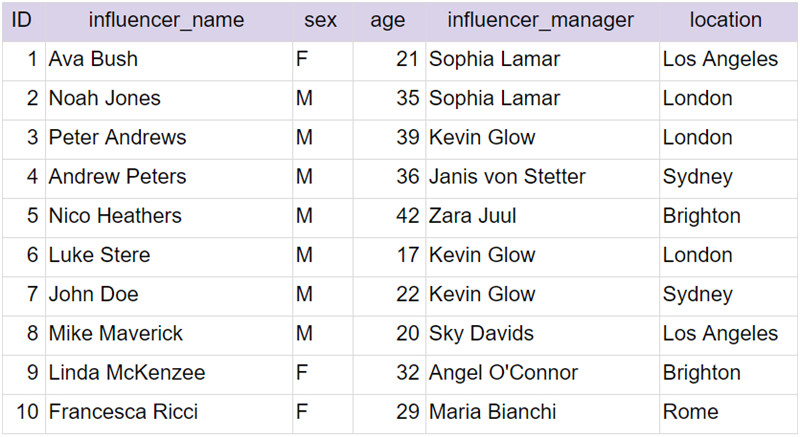Select Luke Stere's age cell showing 17
The image size is (800, 437).
(389, 257)
